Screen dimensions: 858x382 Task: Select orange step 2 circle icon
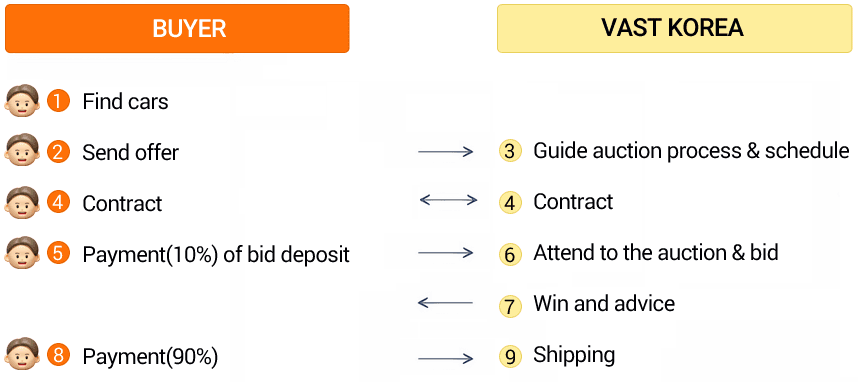pyautogui.click(x=58, y=152)
